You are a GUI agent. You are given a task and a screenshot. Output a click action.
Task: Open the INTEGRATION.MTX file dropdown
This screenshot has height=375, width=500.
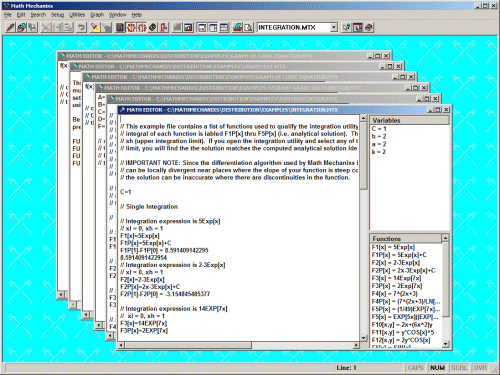(x=334, y=27)
